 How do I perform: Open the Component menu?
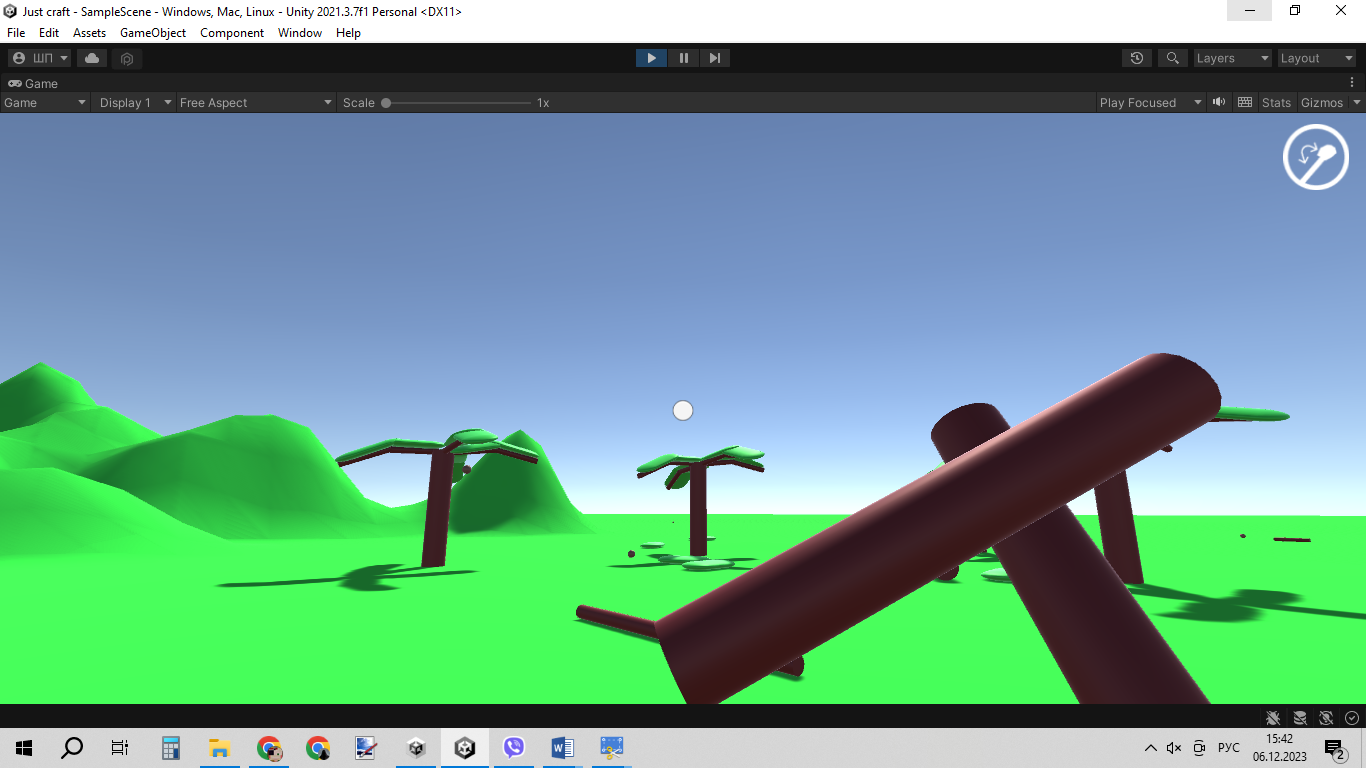pyautogui.click(x=232, y=33)
